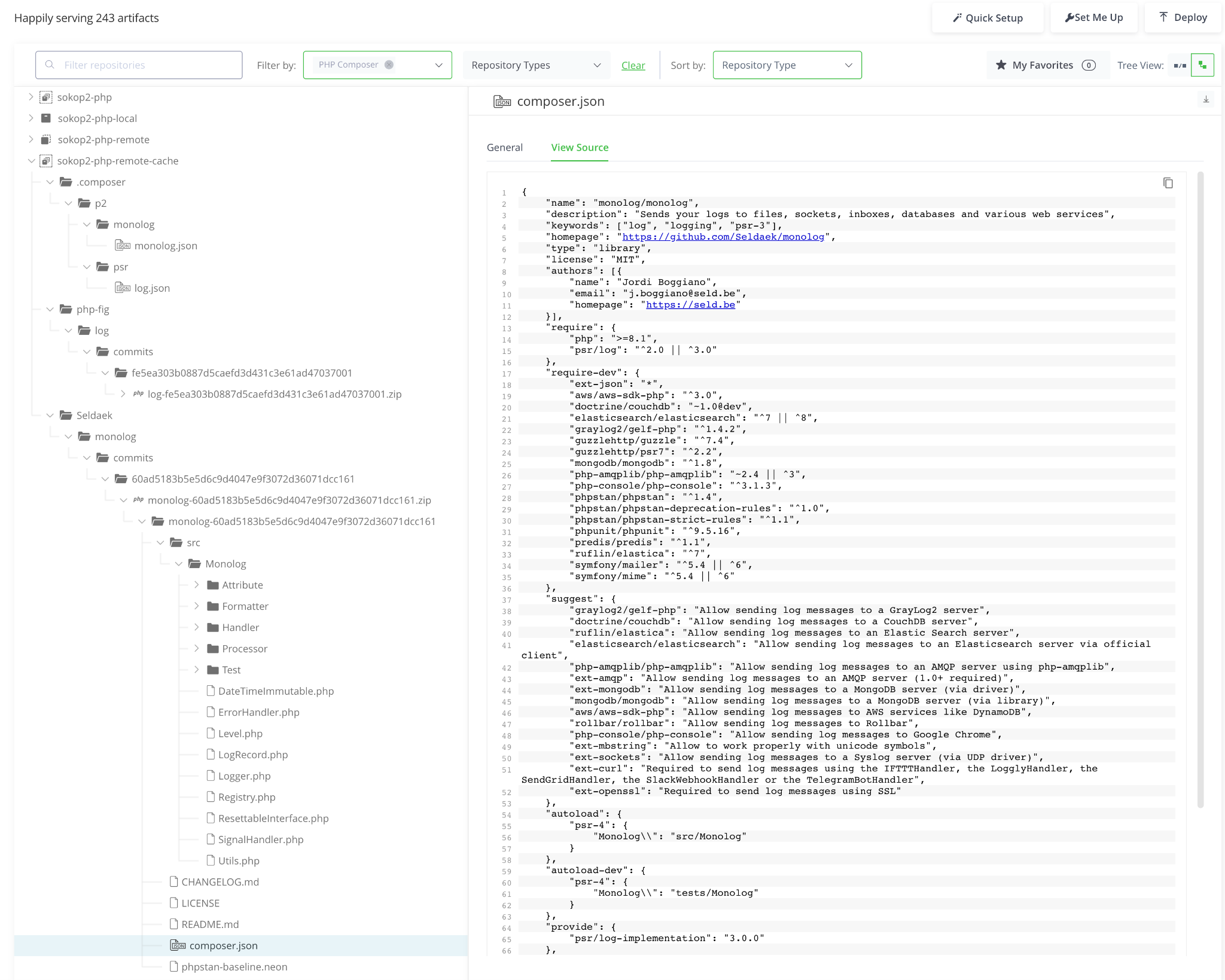Click the source view vertical scrollbar

coord(1200,490)
